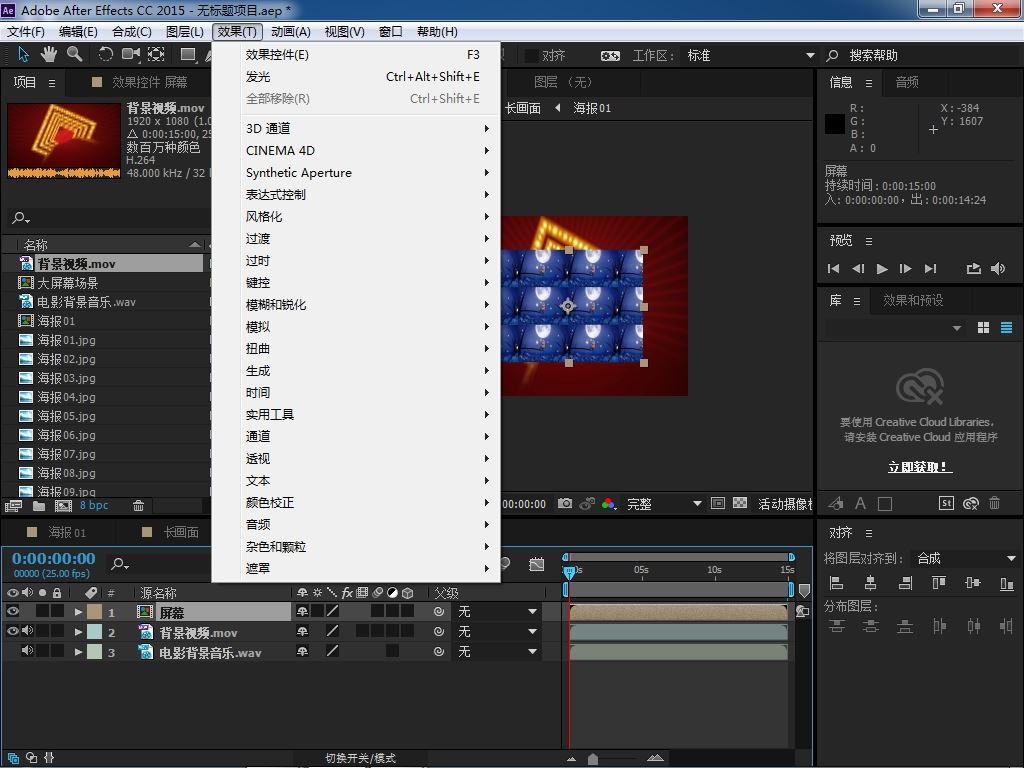Viewport: 1024px width, 768px height.
Task: Jump to last frame in preview
Action: pyautogui.click(x=931, y=268)
